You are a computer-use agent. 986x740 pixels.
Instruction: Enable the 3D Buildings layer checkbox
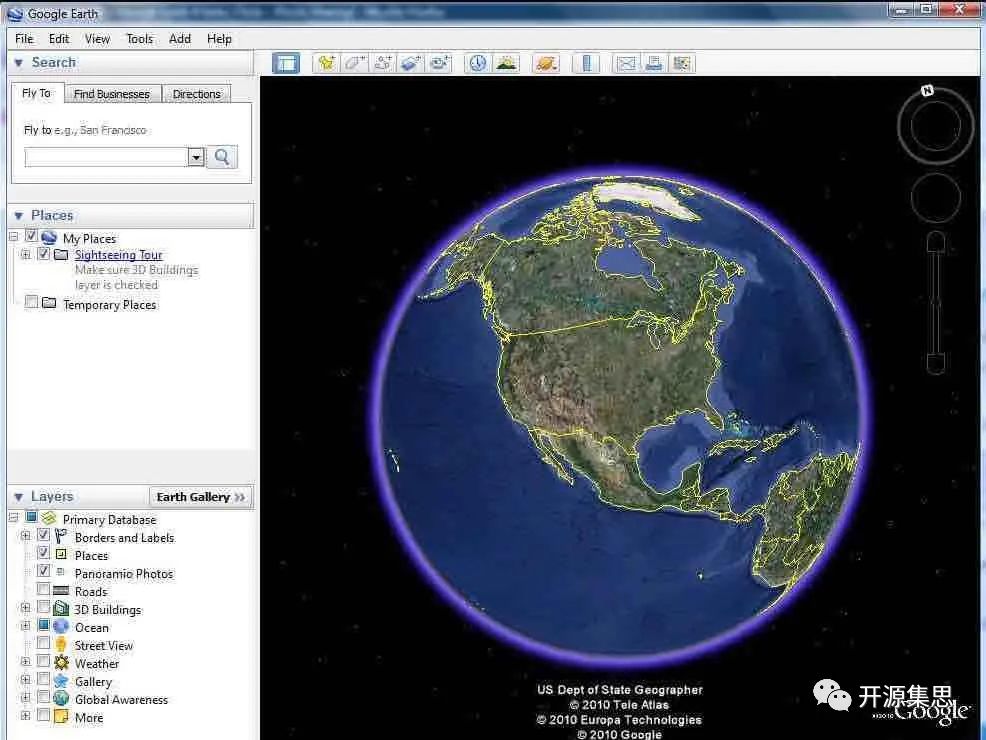click(x=43, y=607)
